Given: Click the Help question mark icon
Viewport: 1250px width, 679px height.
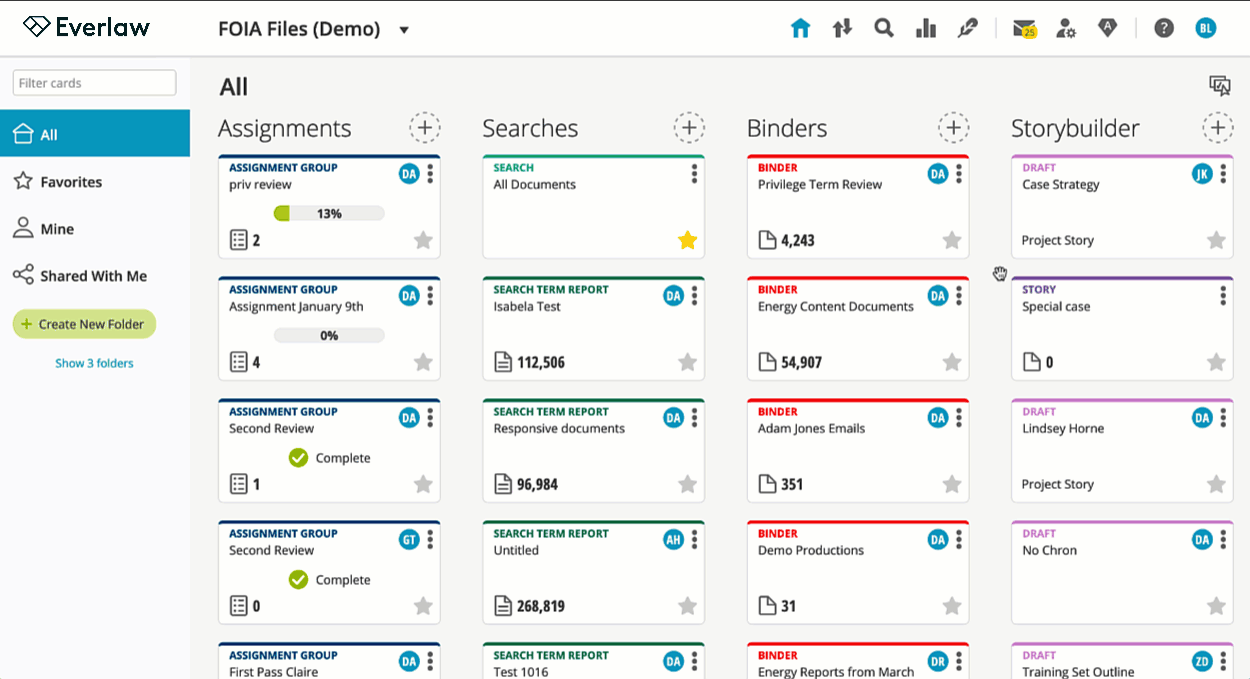Looking at the screenshot, I should (x=1164, y=28).
